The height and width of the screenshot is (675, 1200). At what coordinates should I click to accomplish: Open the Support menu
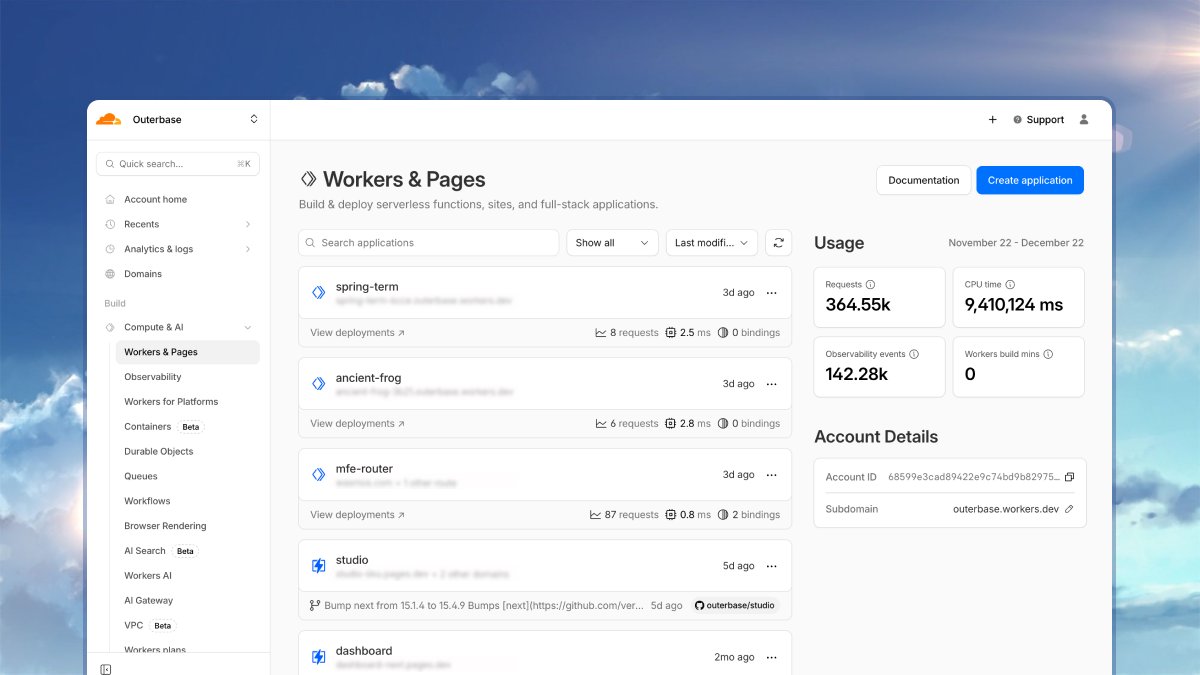click(x=1038, y=119)
